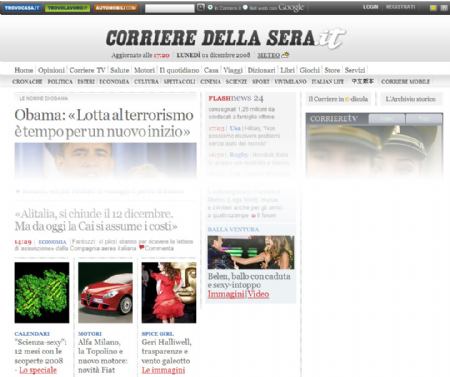Open the Opinioni menu item
Screen dimensions: 450x377
coord(51,70)
